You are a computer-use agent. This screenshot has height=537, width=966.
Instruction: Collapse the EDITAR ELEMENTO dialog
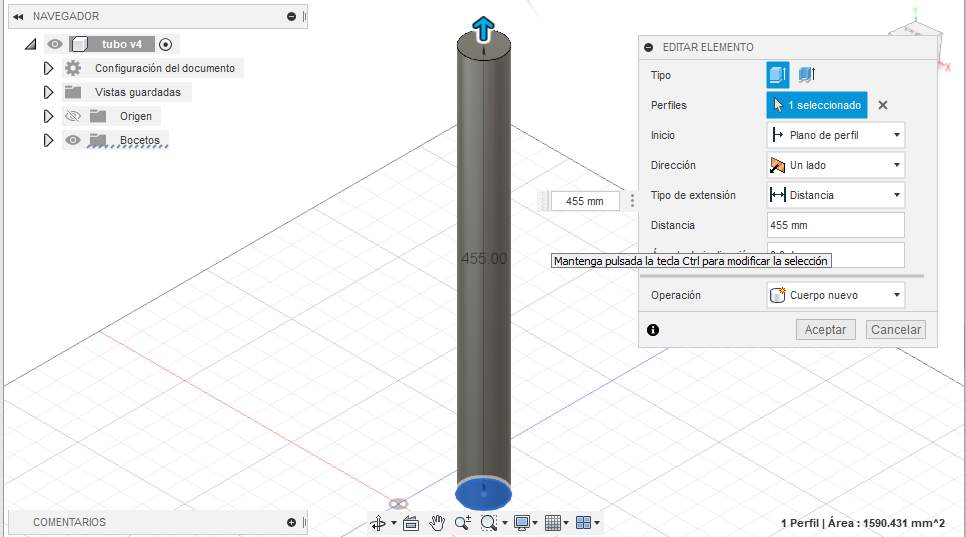[x=649, y=47]
